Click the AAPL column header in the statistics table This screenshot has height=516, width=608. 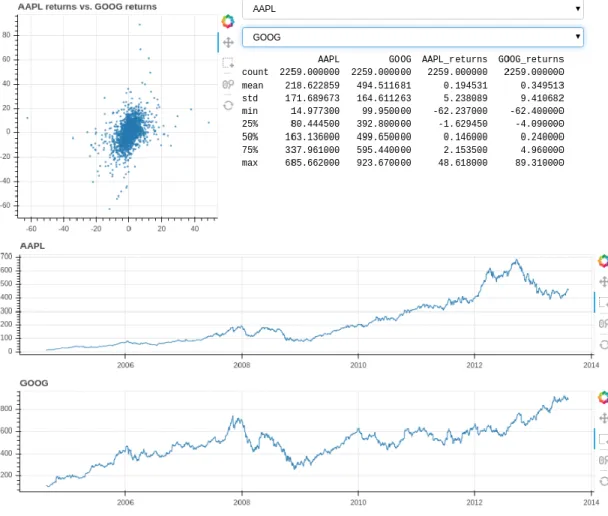[x=328, y=59]
